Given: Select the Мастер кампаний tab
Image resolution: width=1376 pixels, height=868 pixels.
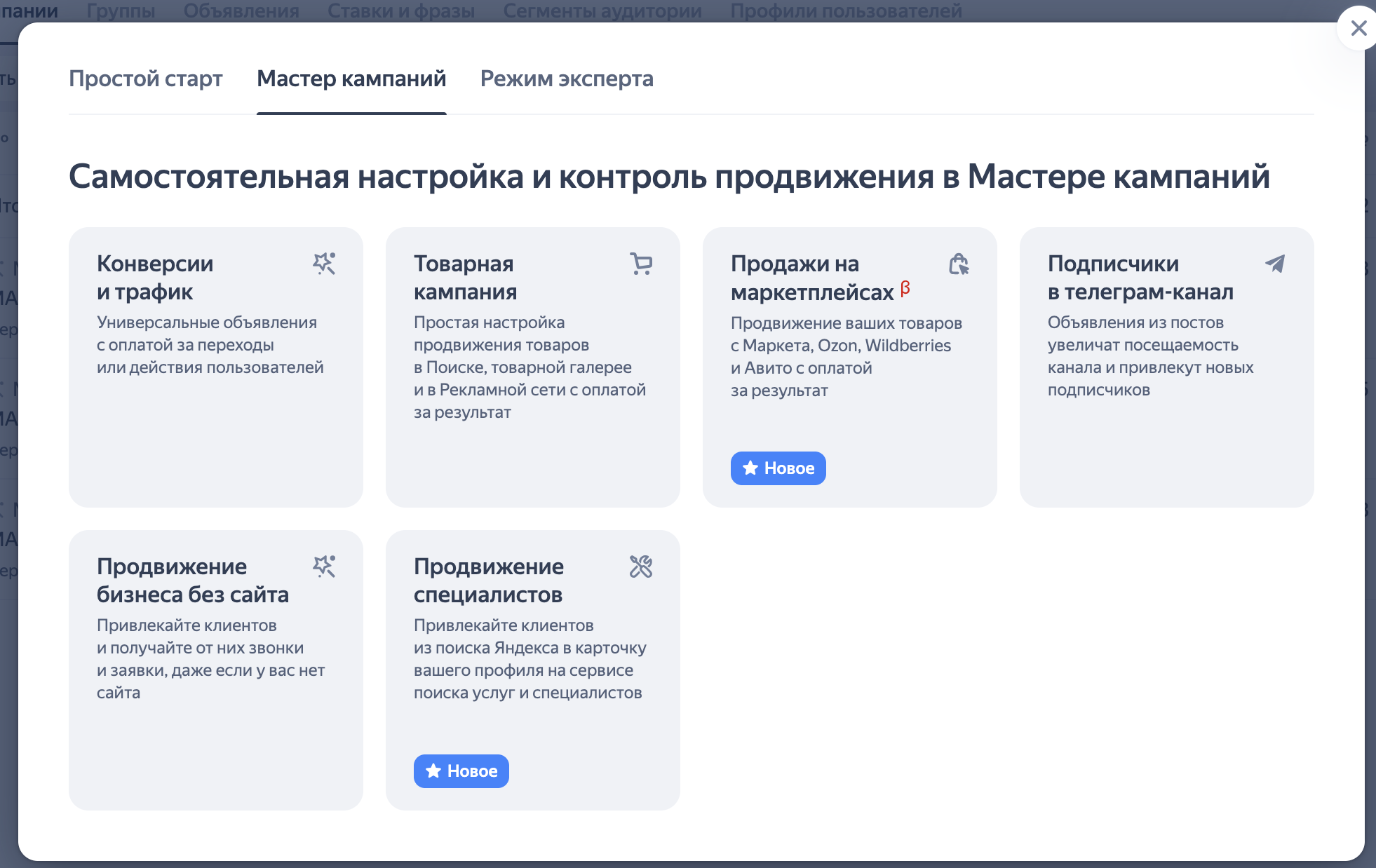Looking at the screenshot, I should coord(351,79).
